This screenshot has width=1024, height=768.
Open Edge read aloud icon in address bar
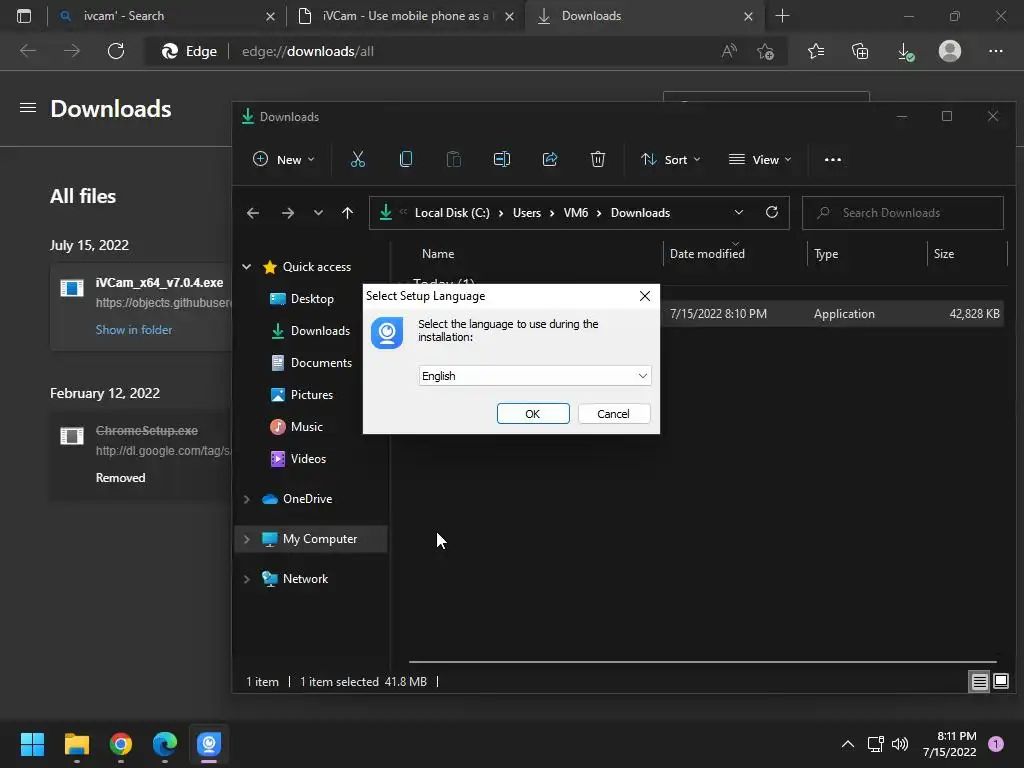(x=729, y=51)
